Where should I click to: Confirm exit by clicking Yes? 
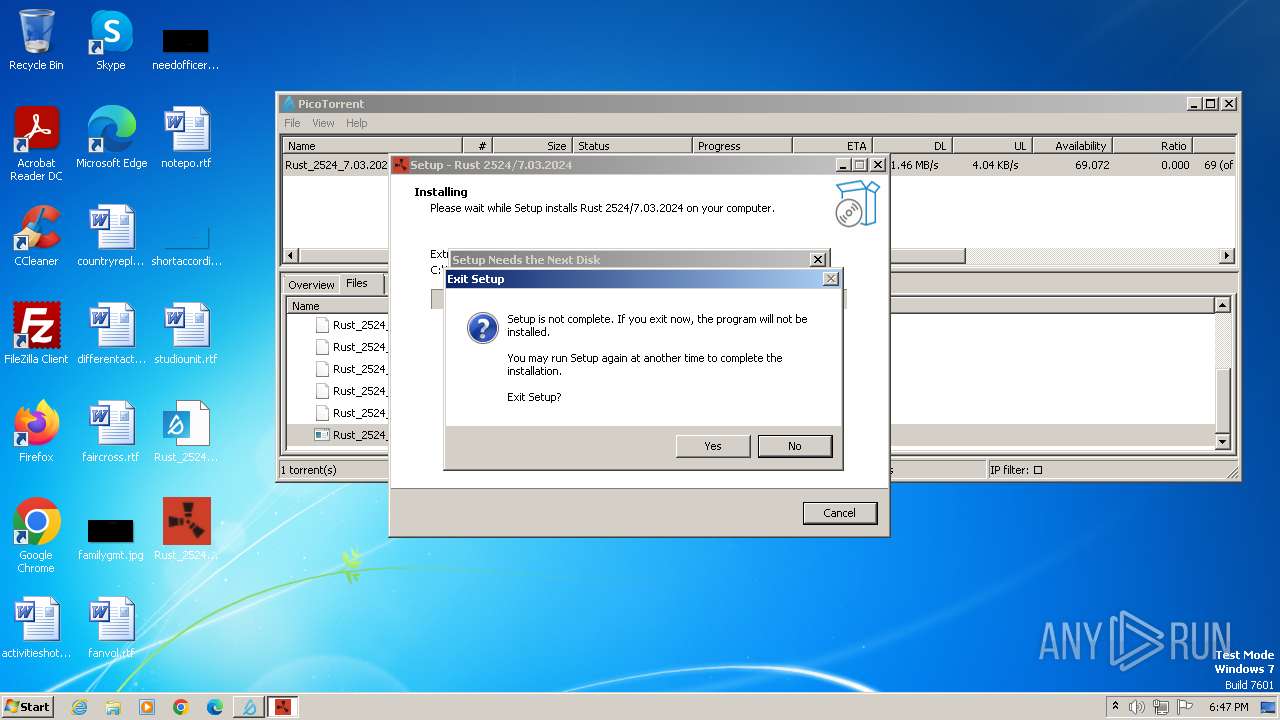pyautogui.click(x=712, y=446)
